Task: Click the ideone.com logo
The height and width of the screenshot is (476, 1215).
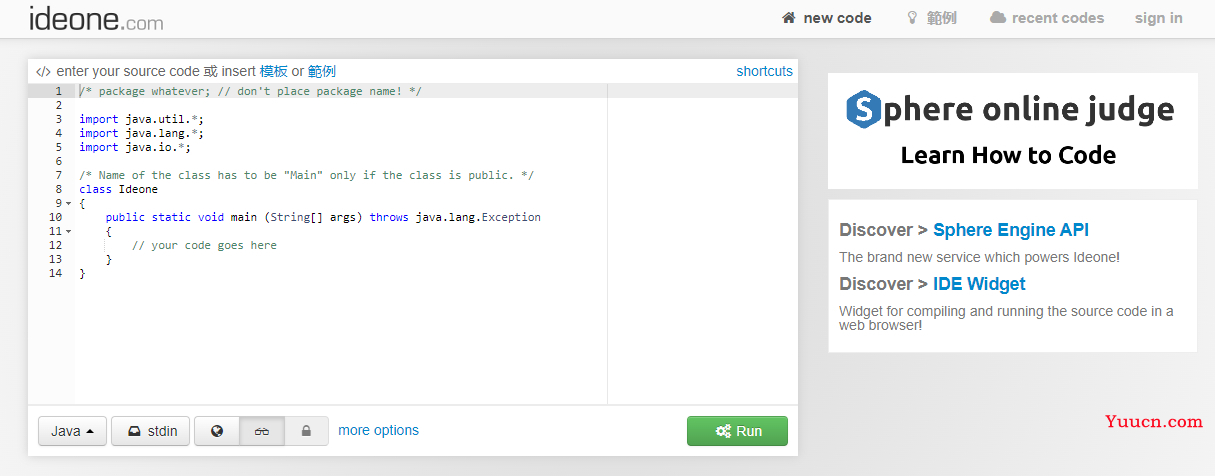Action: click(x=96, y=18)
